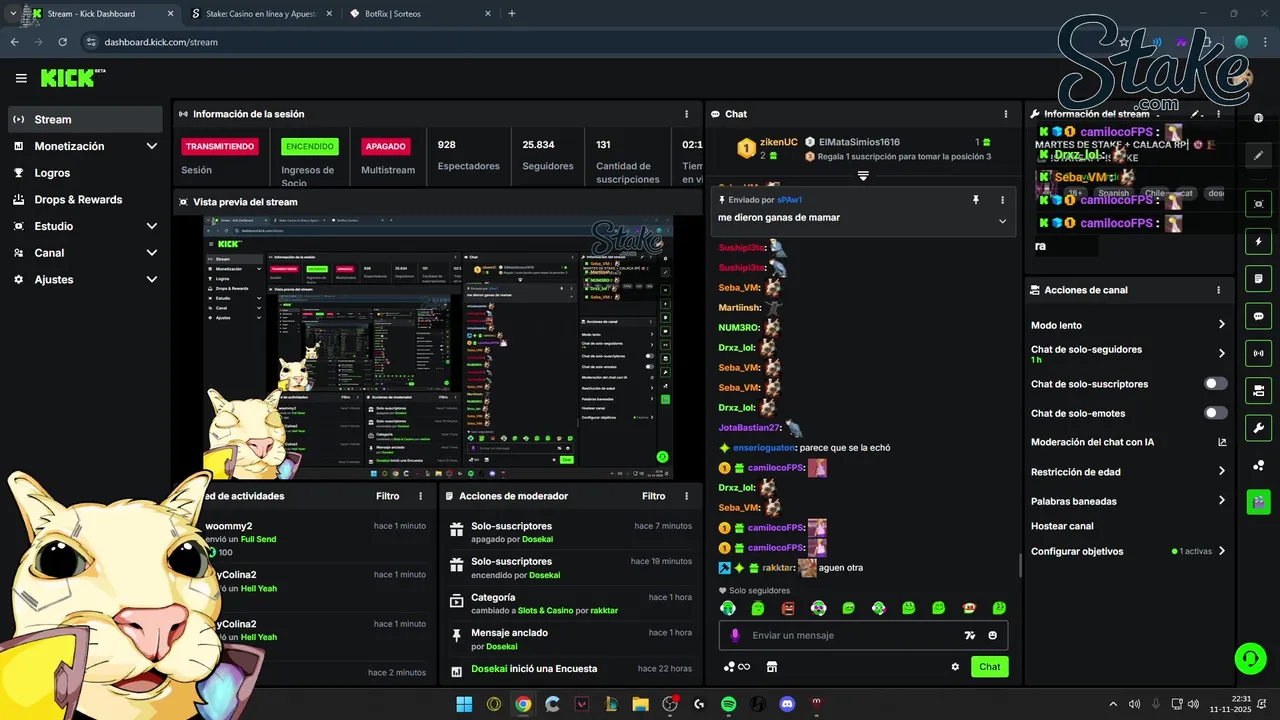Click the screen capture icon in right toolbar
This screenshot has width=1280, height=720.
click(x=1258, y=204)
